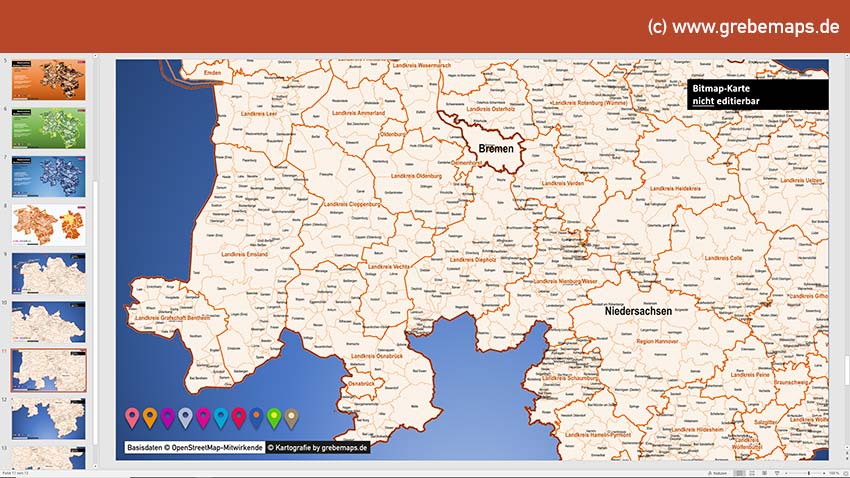Select the cyan blue map pin marker

coord(221,418)
